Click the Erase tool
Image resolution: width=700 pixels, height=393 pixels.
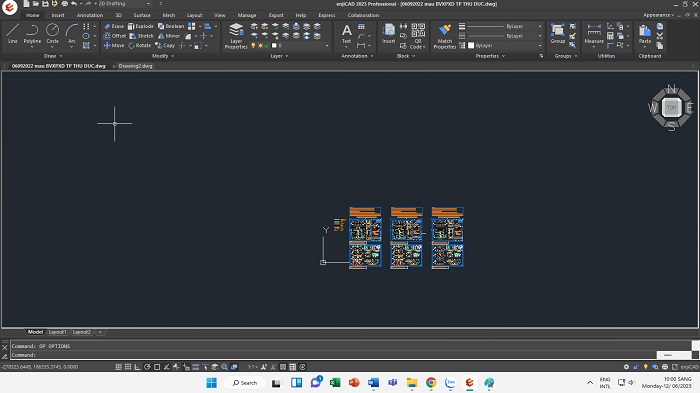click(114, 26)
